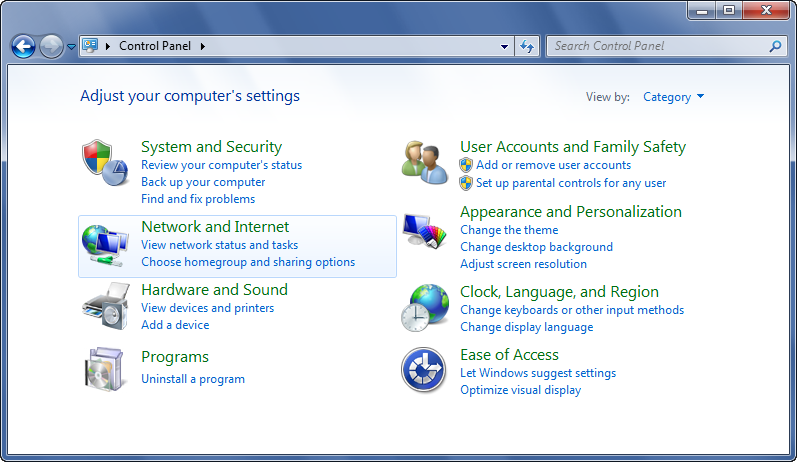Open Find and fix problems
The height and width of the screenshot is (462, 797).
[198, 199]
